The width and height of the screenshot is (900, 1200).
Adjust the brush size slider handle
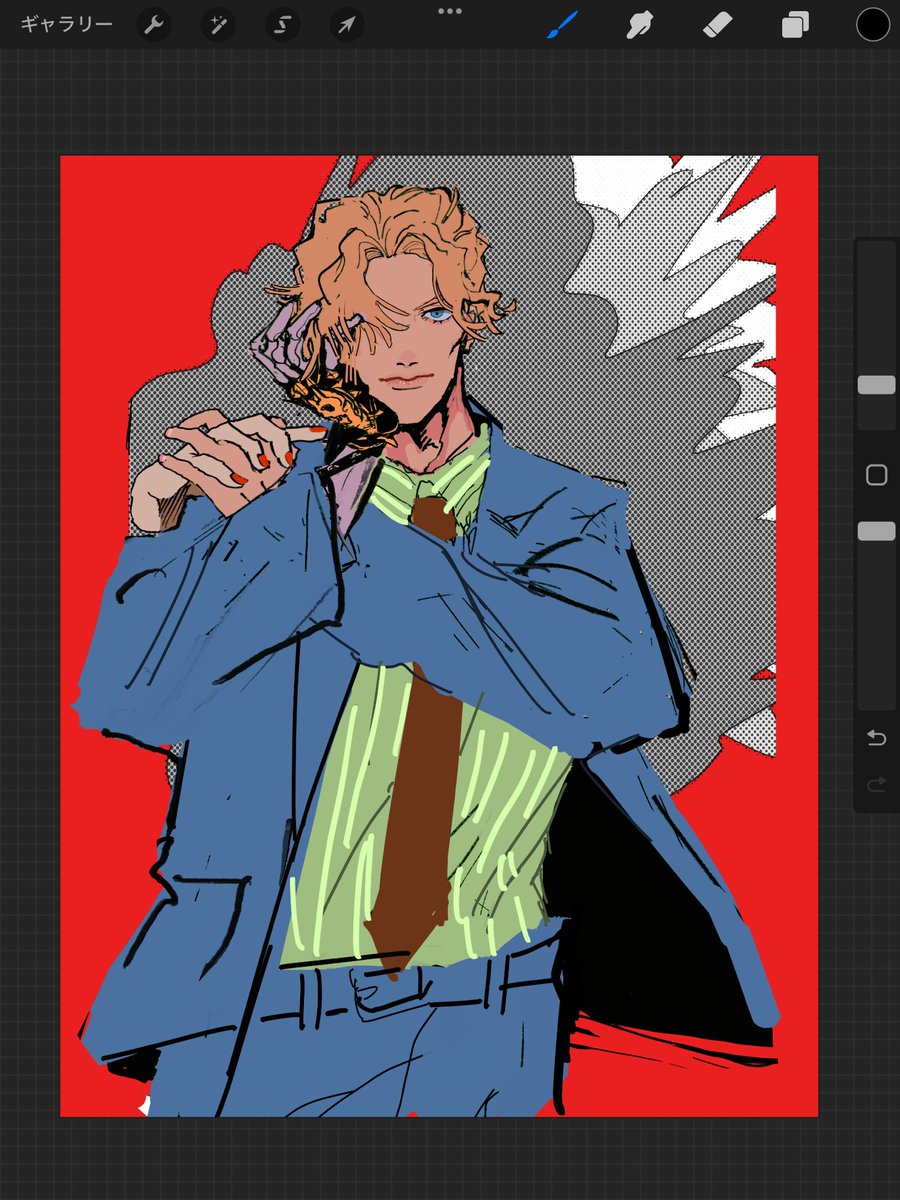pos(876,385)
